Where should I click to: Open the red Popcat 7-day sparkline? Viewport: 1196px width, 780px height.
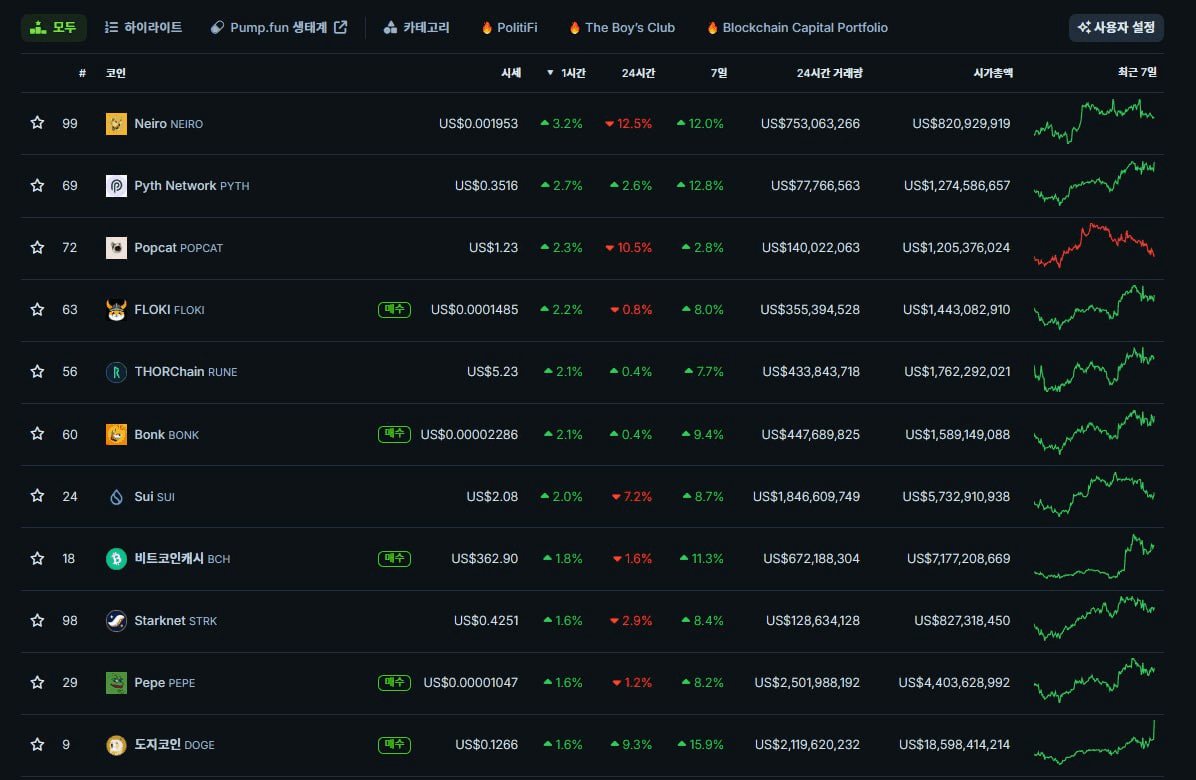(1095, 246)
